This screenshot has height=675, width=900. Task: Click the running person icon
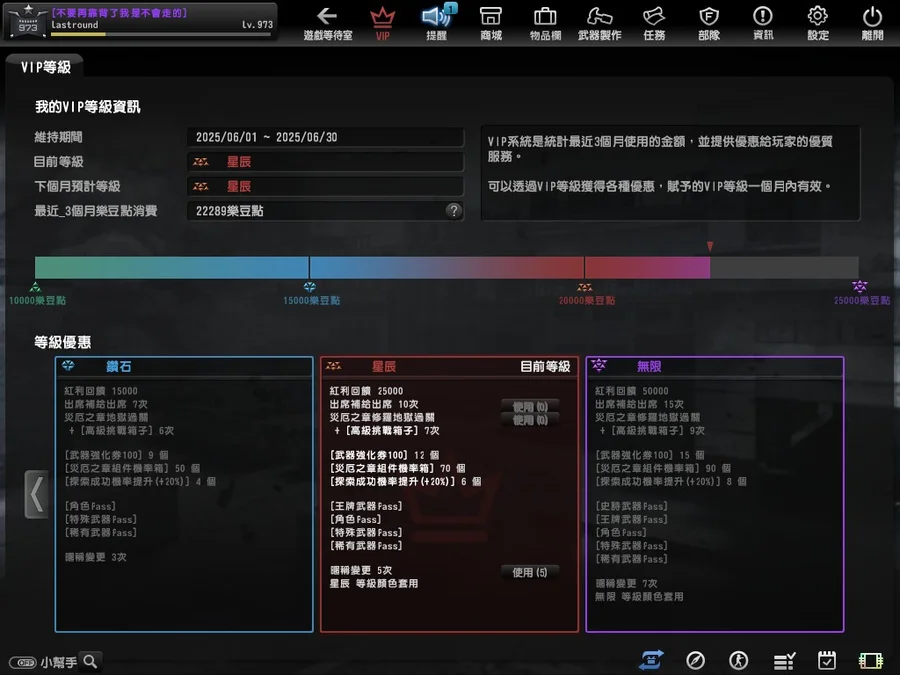(739, 661)
